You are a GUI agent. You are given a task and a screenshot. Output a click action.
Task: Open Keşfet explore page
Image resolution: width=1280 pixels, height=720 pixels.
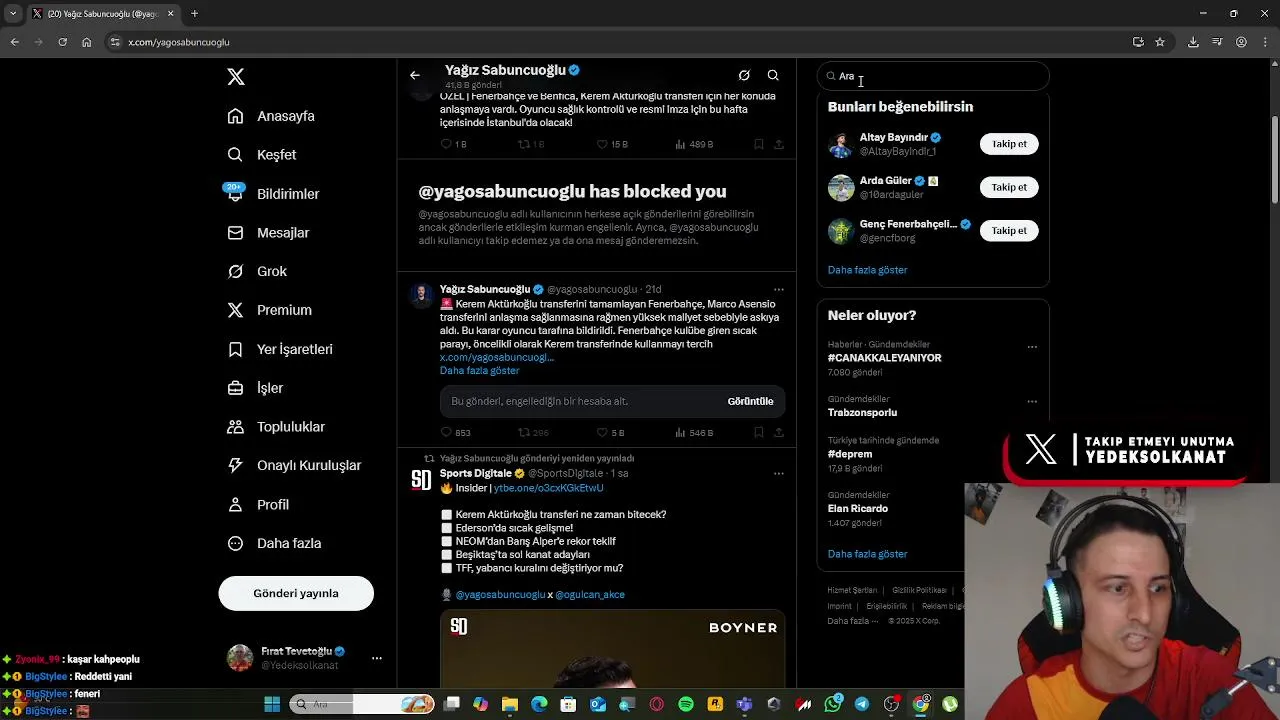click(x=262, y=155)
